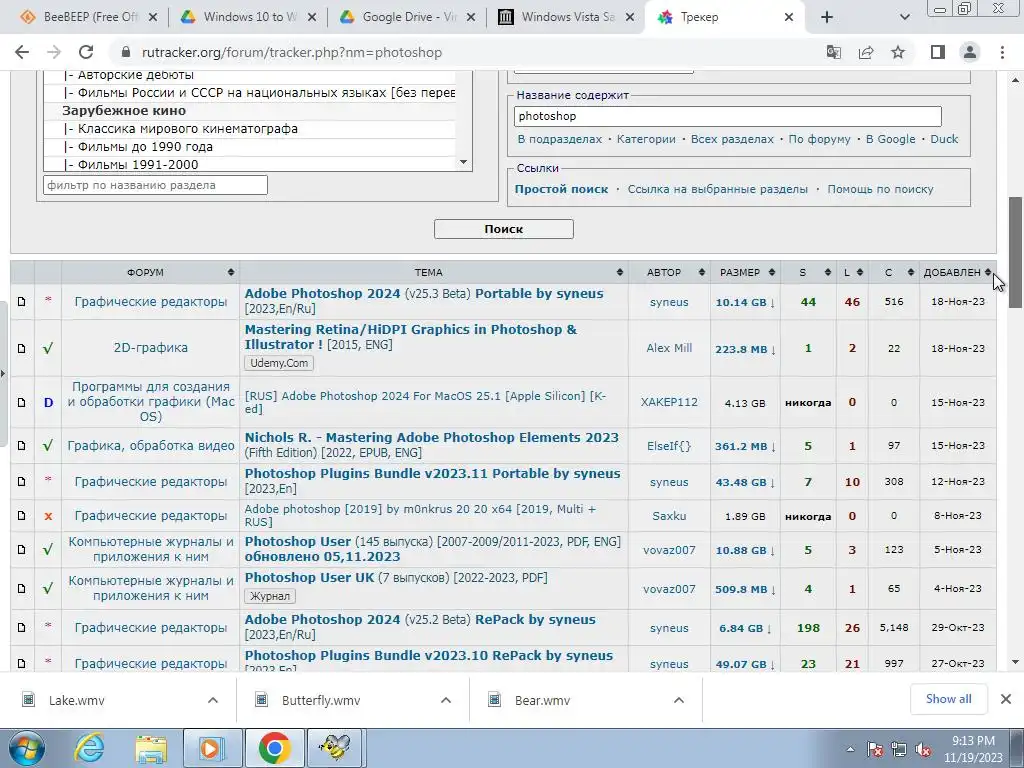Viewport: 1024px width, 768px height.
Task: Open the tab search dropdown arrow
Action: click(x=904, y=17)
